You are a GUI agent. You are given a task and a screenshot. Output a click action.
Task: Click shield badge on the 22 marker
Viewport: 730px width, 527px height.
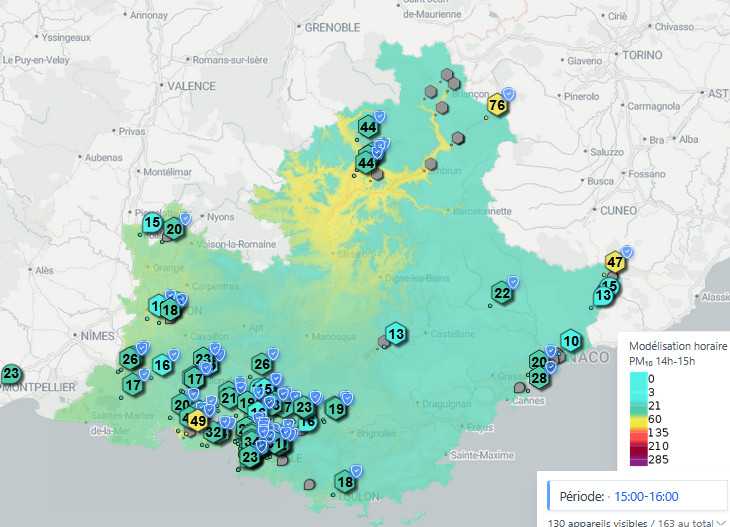tap(513, 281)
